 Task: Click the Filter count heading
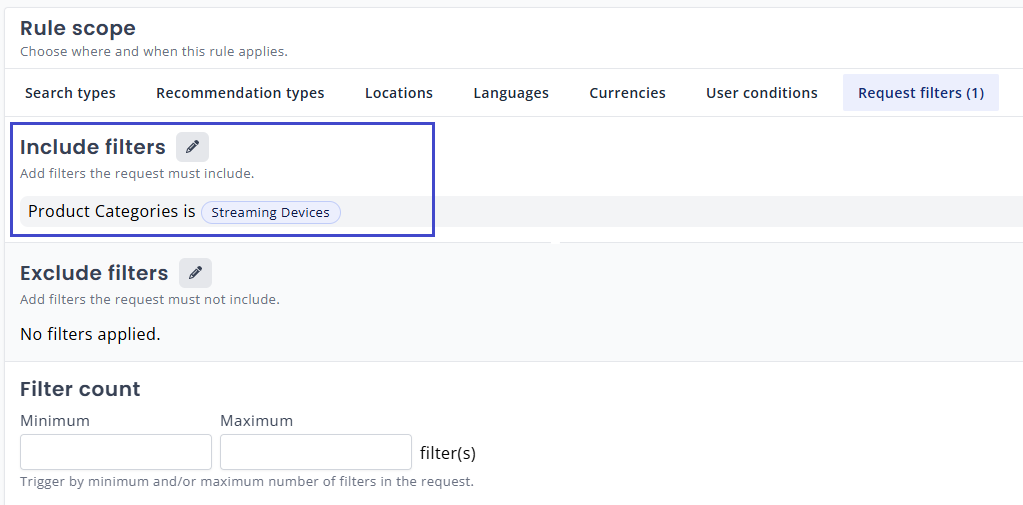[x=80, y=389]
